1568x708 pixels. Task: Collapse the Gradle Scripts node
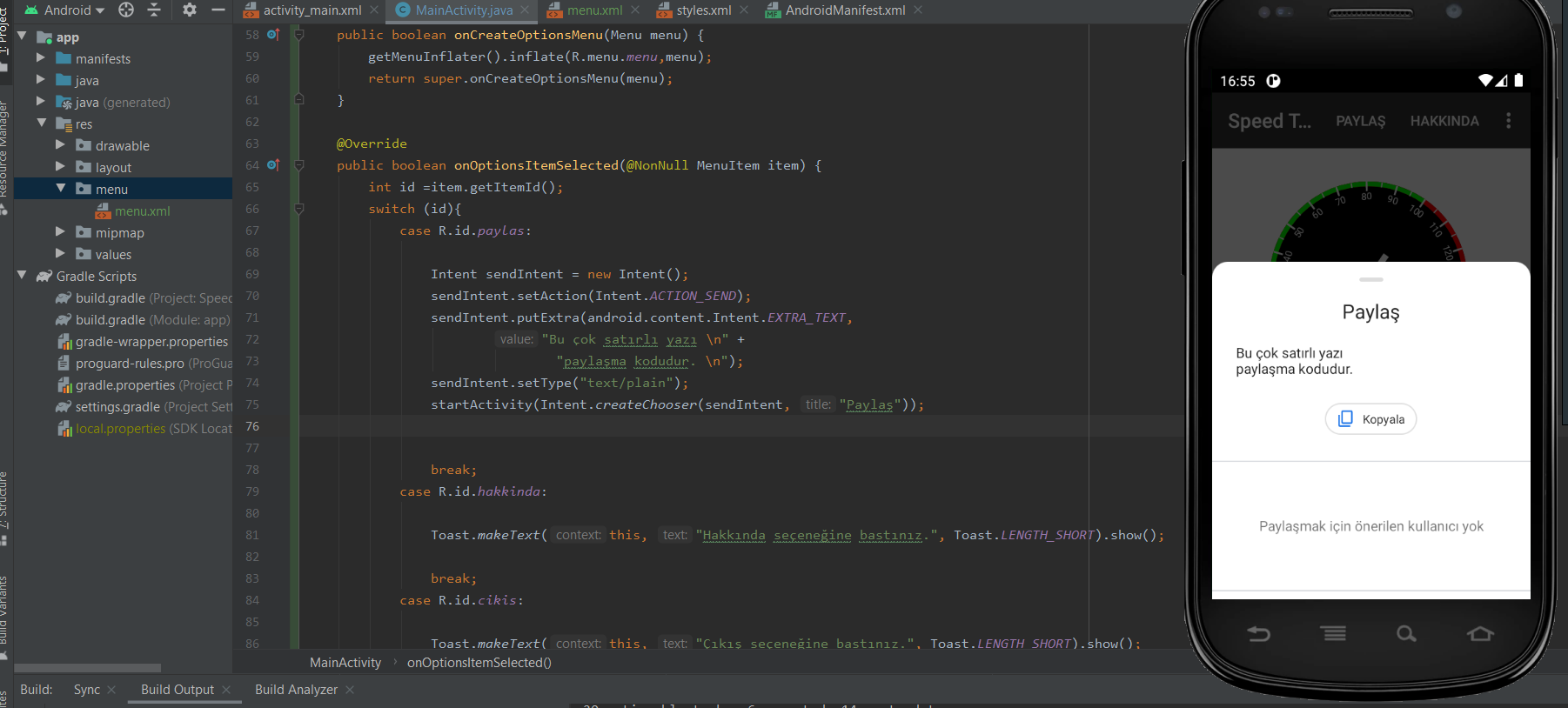pos(22,276)
